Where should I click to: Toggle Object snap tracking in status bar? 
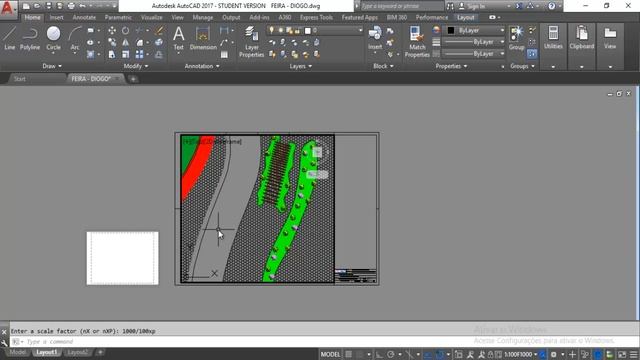coord(428,354)
